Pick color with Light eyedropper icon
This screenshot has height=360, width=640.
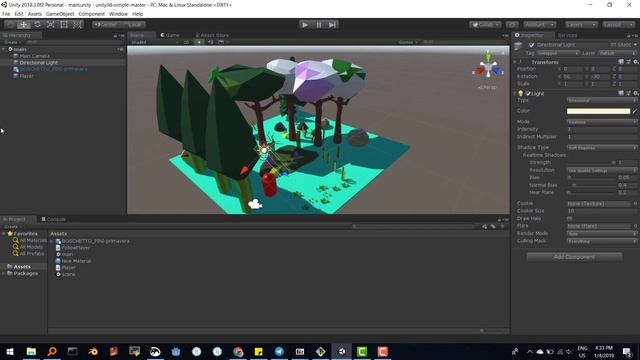pos(635,111)
